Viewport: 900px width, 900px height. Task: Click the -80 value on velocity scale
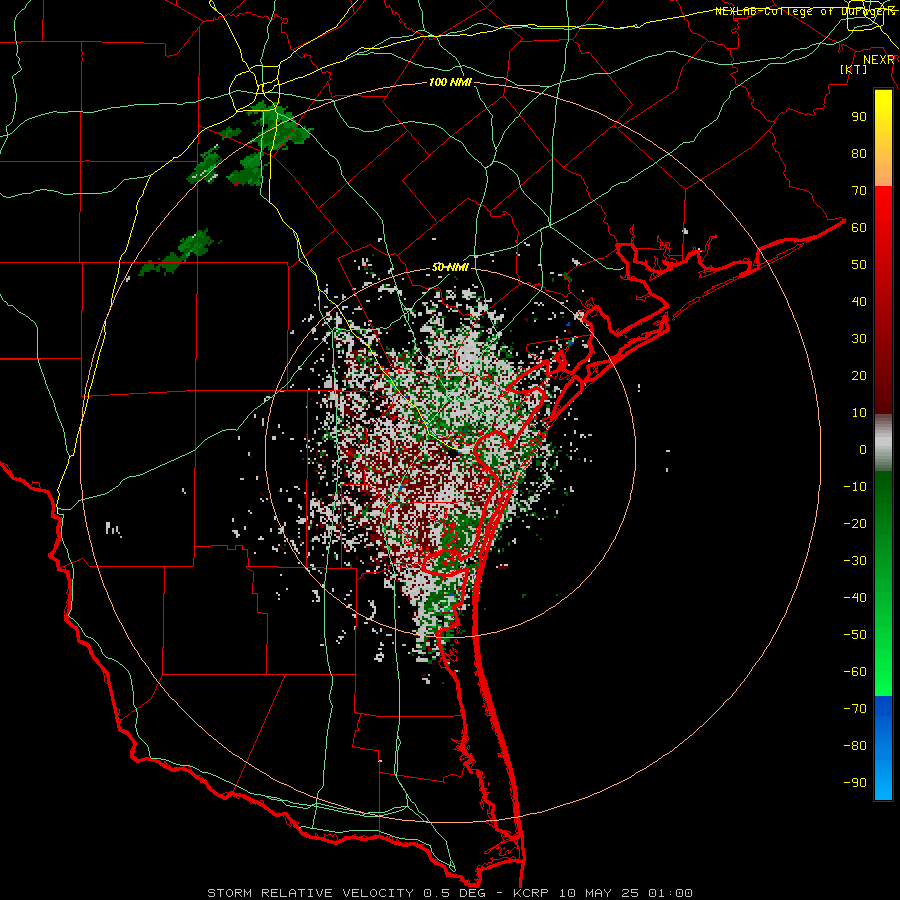pos(855,746)
